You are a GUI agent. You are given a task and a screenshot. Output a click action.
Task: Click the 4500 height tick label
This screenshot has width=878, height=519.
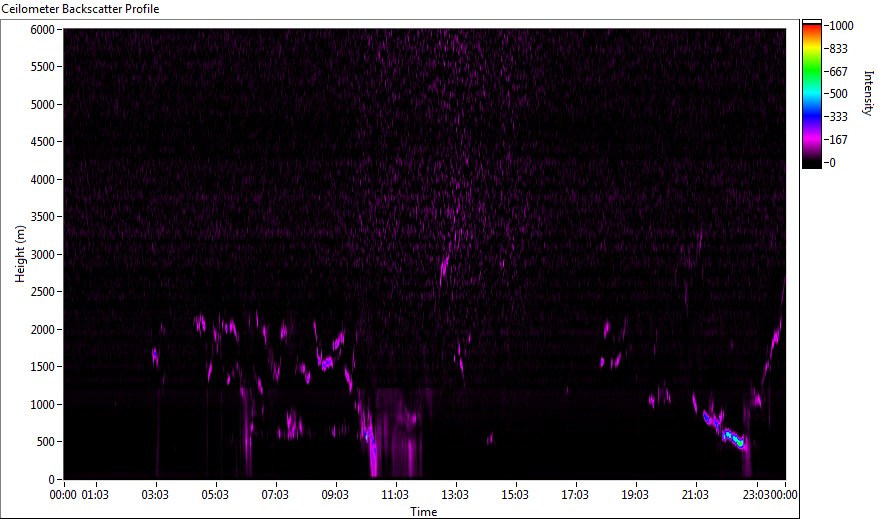[43, 142]
